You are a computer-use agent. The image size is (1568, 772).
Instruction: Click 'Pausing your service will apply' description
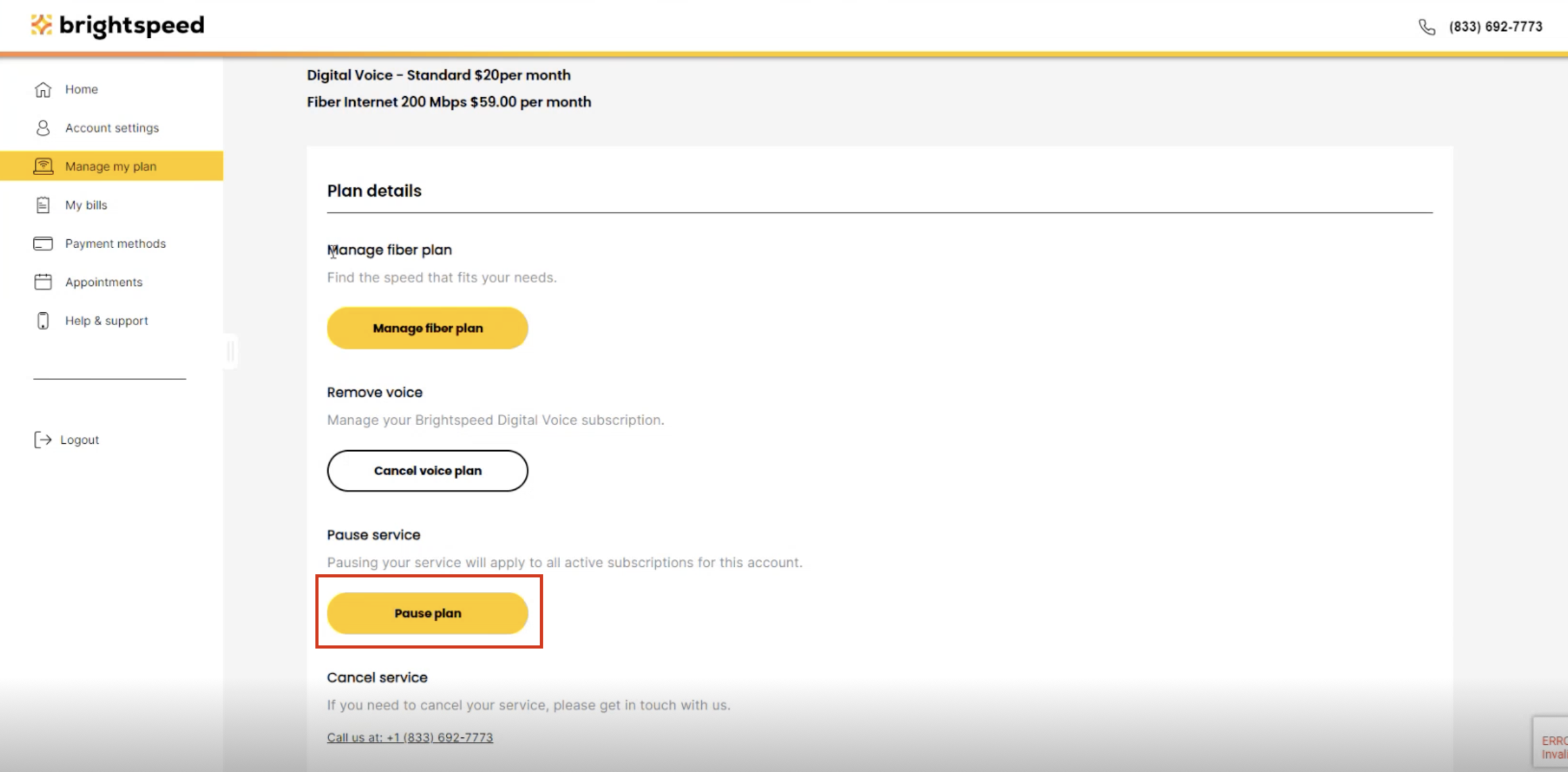[565, 562]
